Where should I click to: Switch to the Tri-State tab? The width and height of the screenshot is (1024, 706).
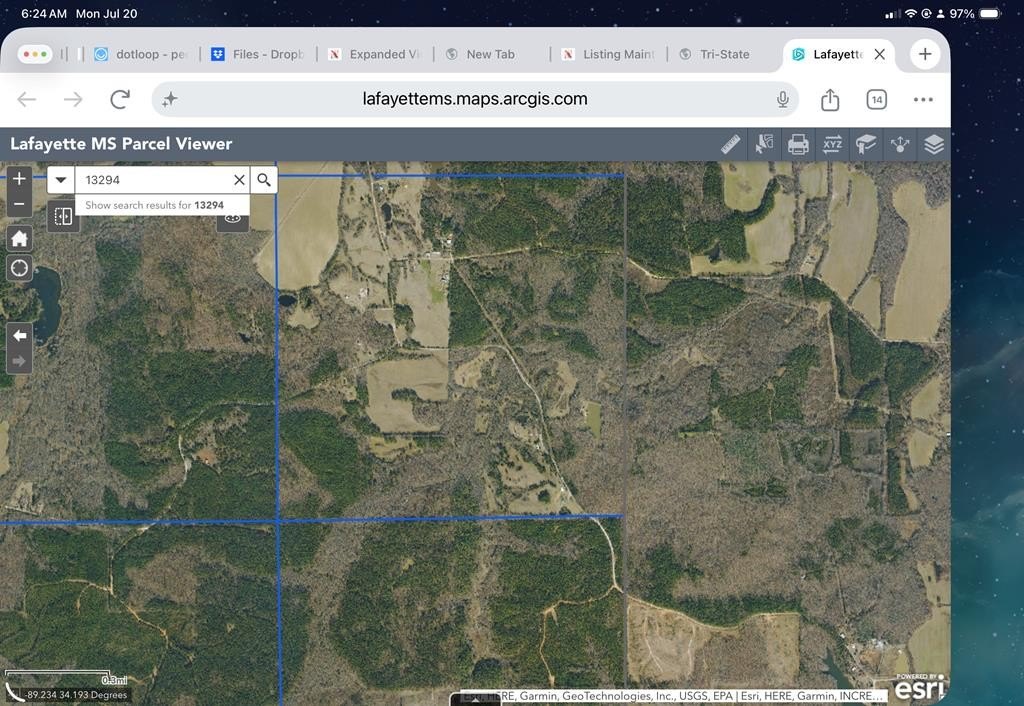point(714,54)
